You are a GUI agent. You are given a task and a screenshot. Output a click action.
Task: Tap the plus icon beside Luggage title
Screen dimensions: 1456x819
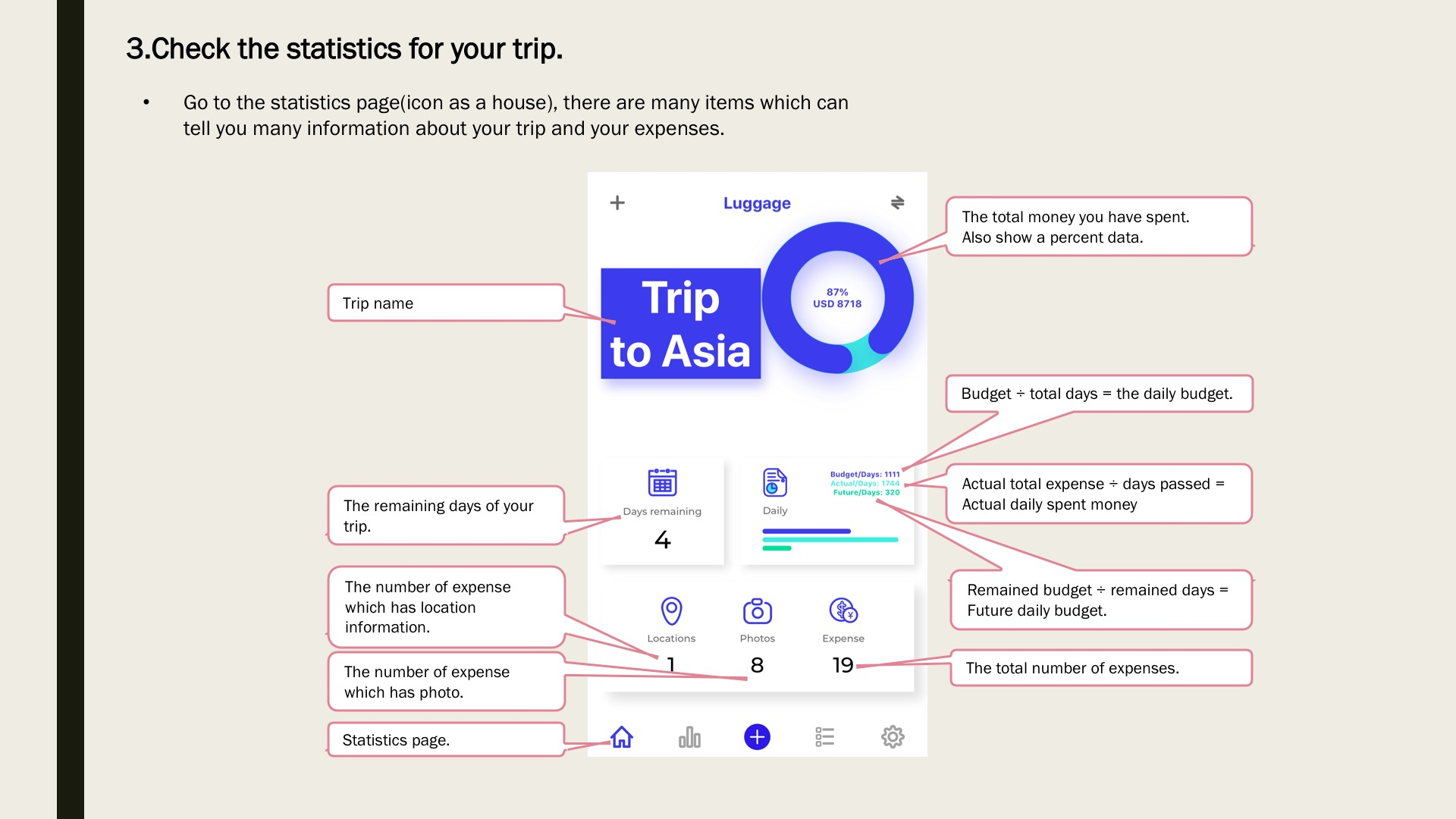(x=617, y=202)
